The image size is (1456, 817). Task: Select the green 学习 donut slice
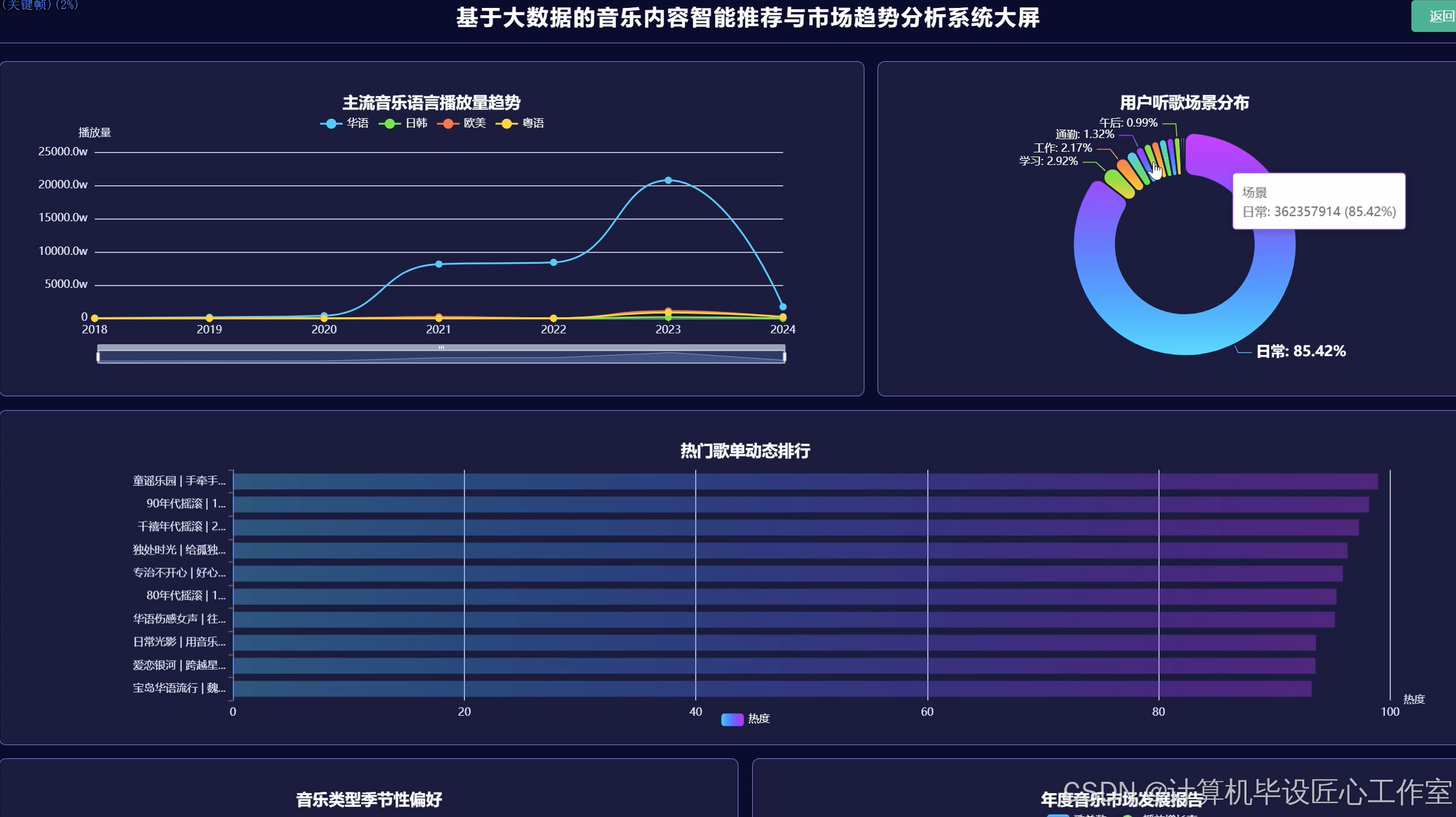pyautogui.click(x=1119, y=183)
